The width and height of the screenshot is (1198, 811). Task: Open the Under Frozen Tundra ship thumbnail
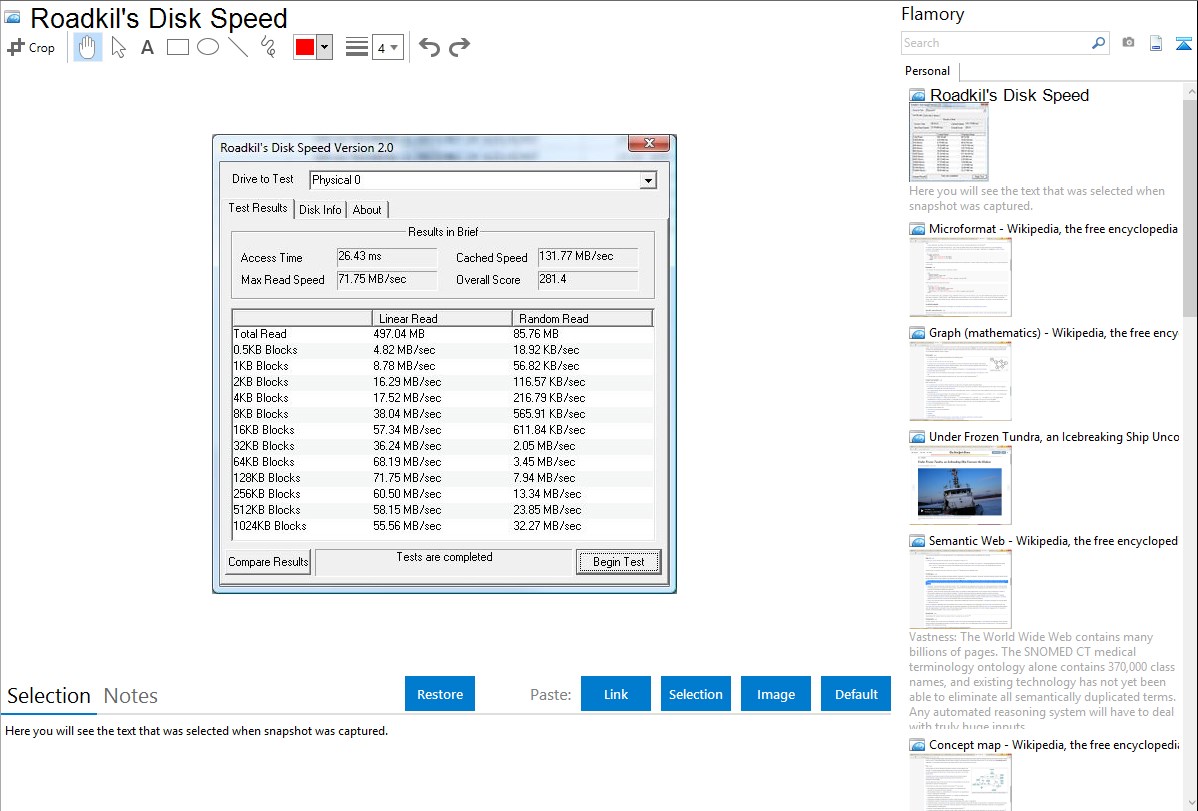point(960,485)
